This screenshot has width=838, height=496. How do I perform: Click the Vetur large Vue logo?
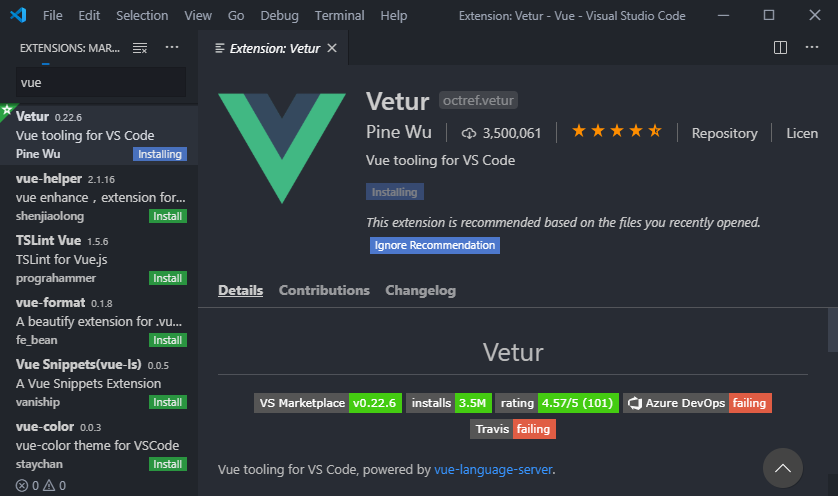pyautogui.click(x=282, y=148)
